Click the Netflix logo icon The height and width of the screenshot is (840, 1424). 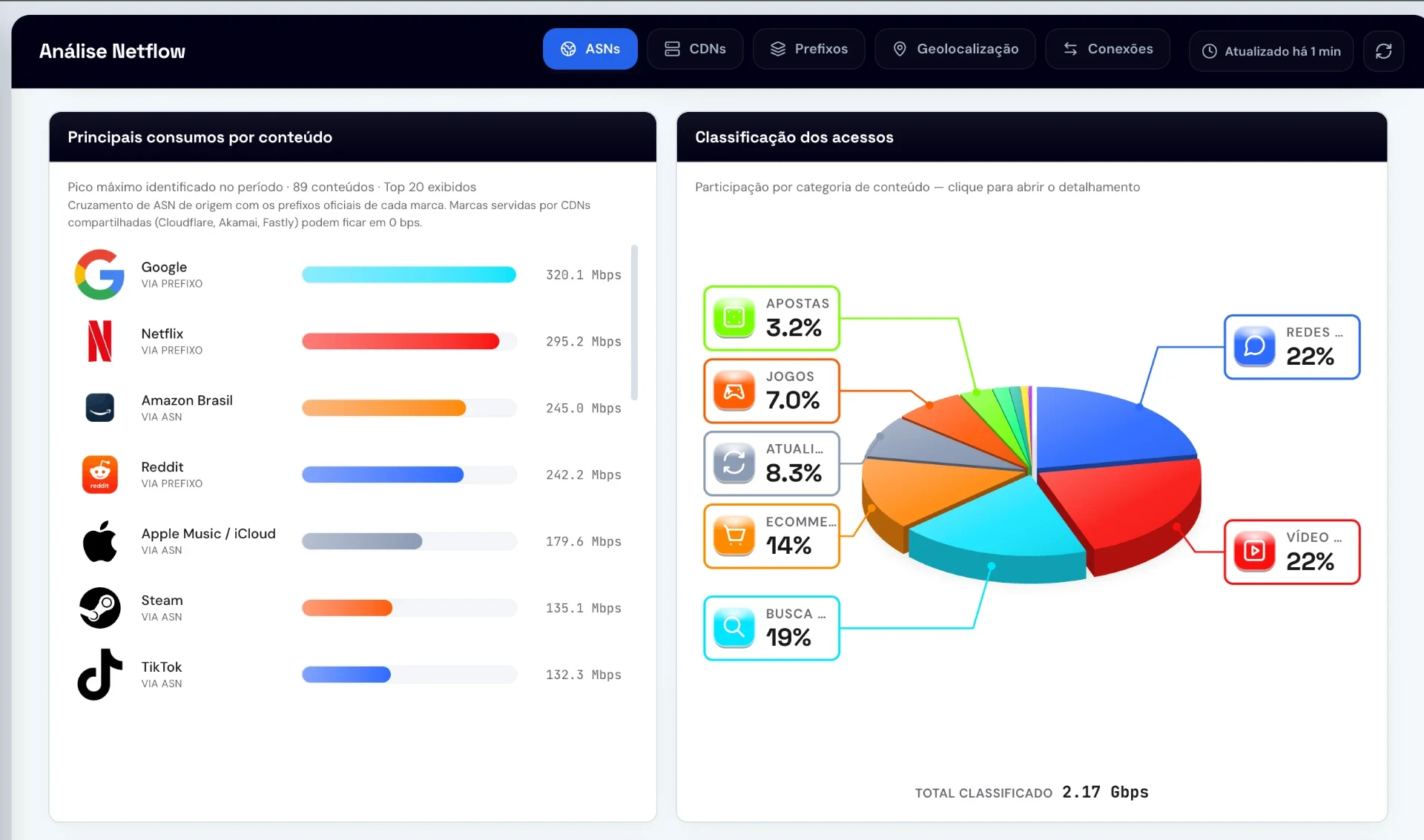pos(99,341)
